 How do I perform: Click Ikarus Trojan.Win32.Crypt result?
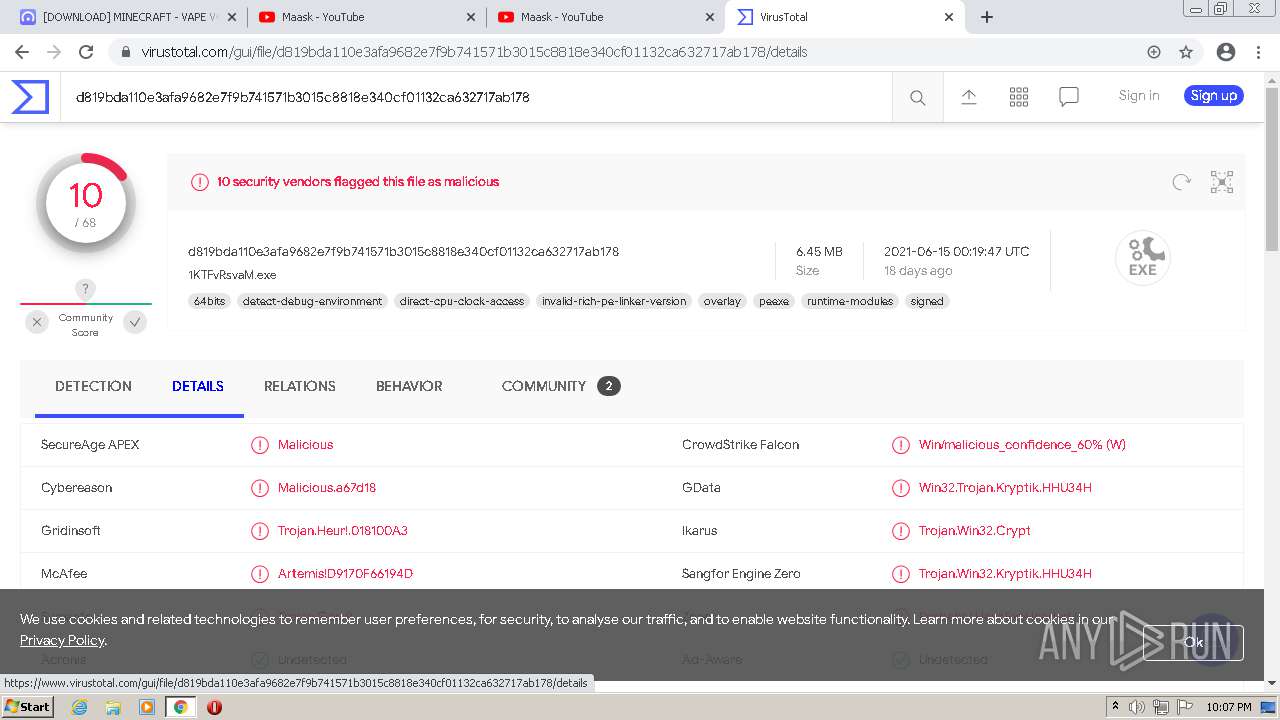[x=975, y=531]
